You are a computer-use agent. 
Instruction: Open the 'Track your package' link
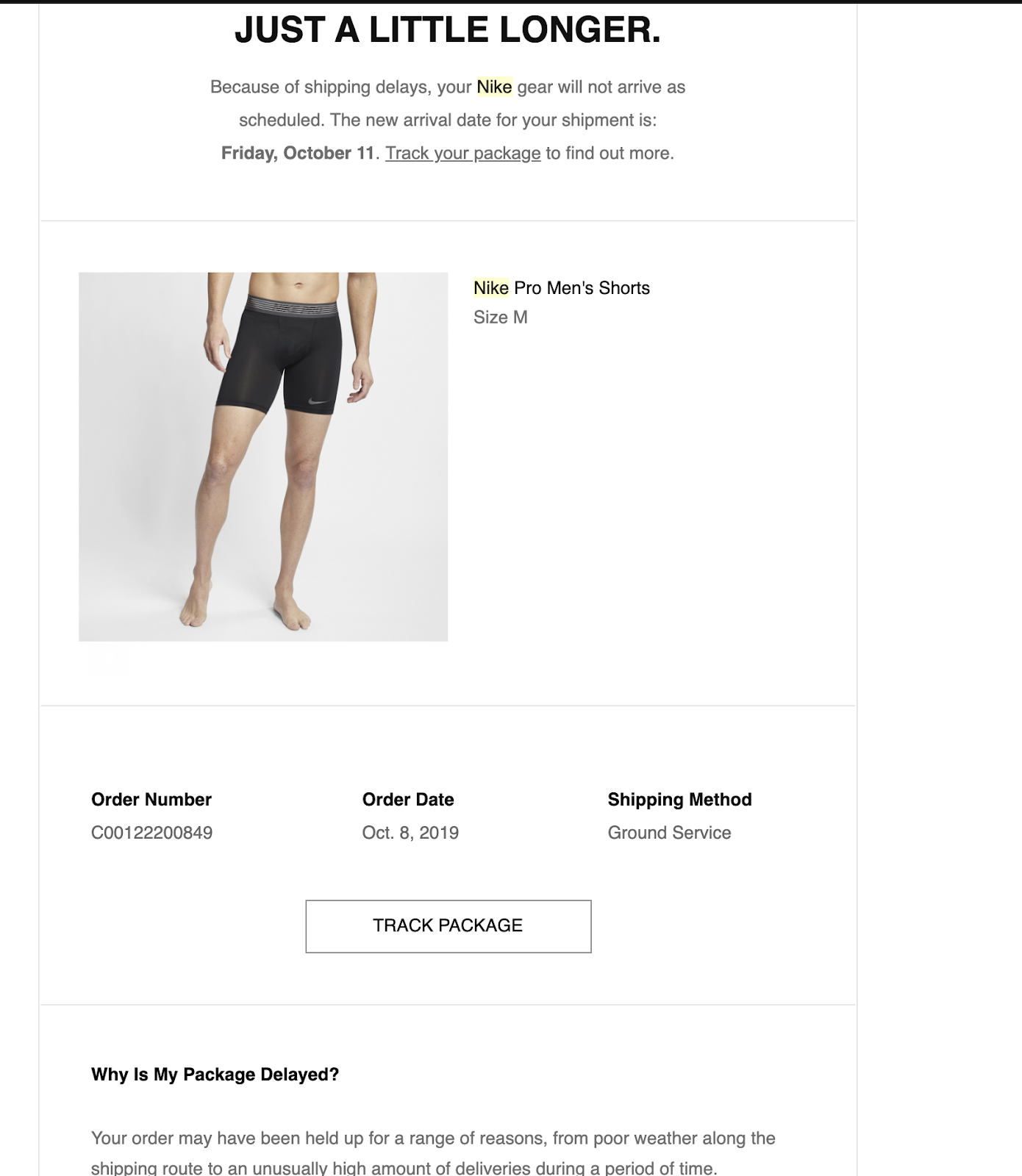tap(463, 153)
